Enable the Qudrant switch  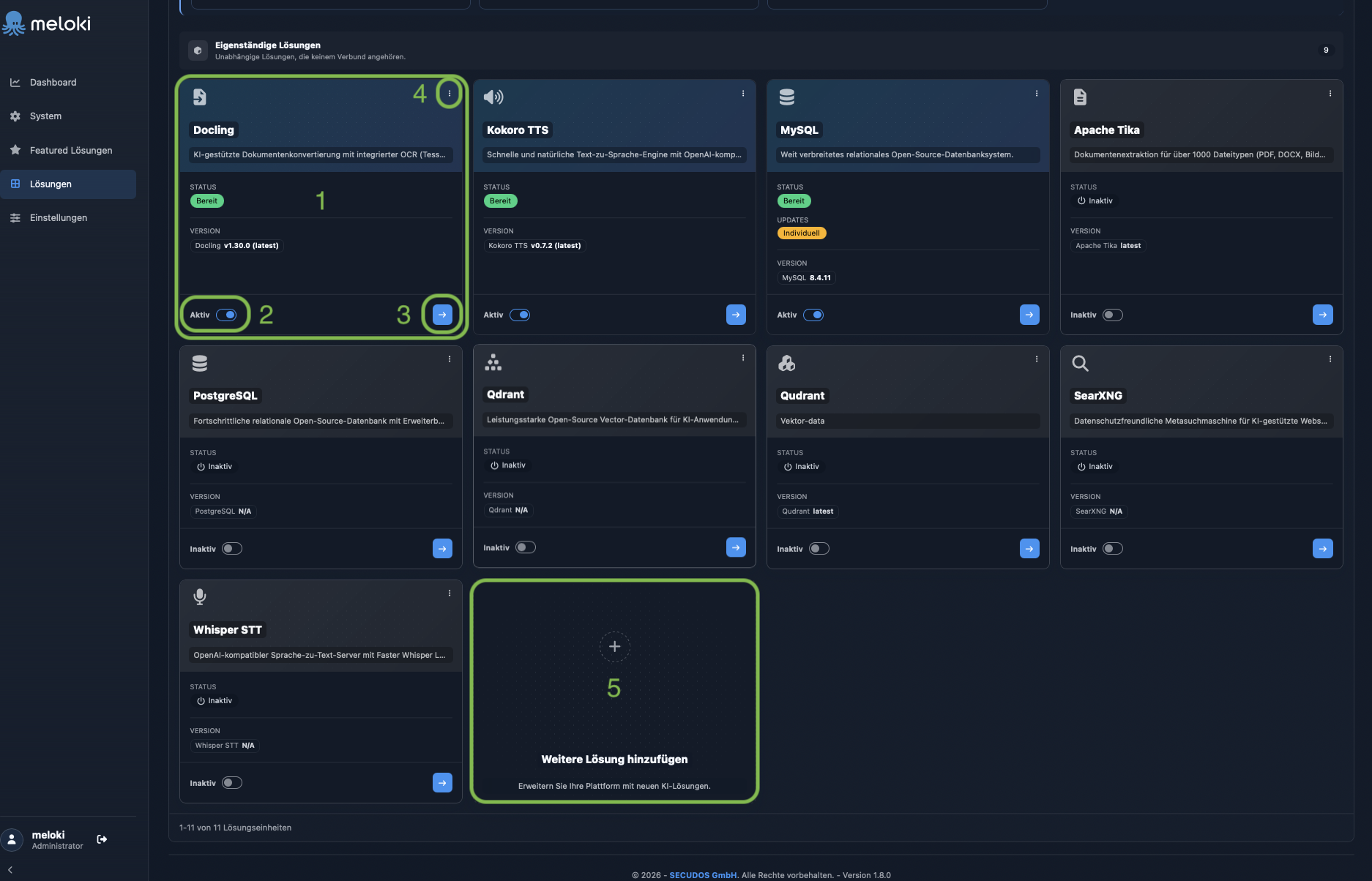pyautogui.click(x=819, y=549)
